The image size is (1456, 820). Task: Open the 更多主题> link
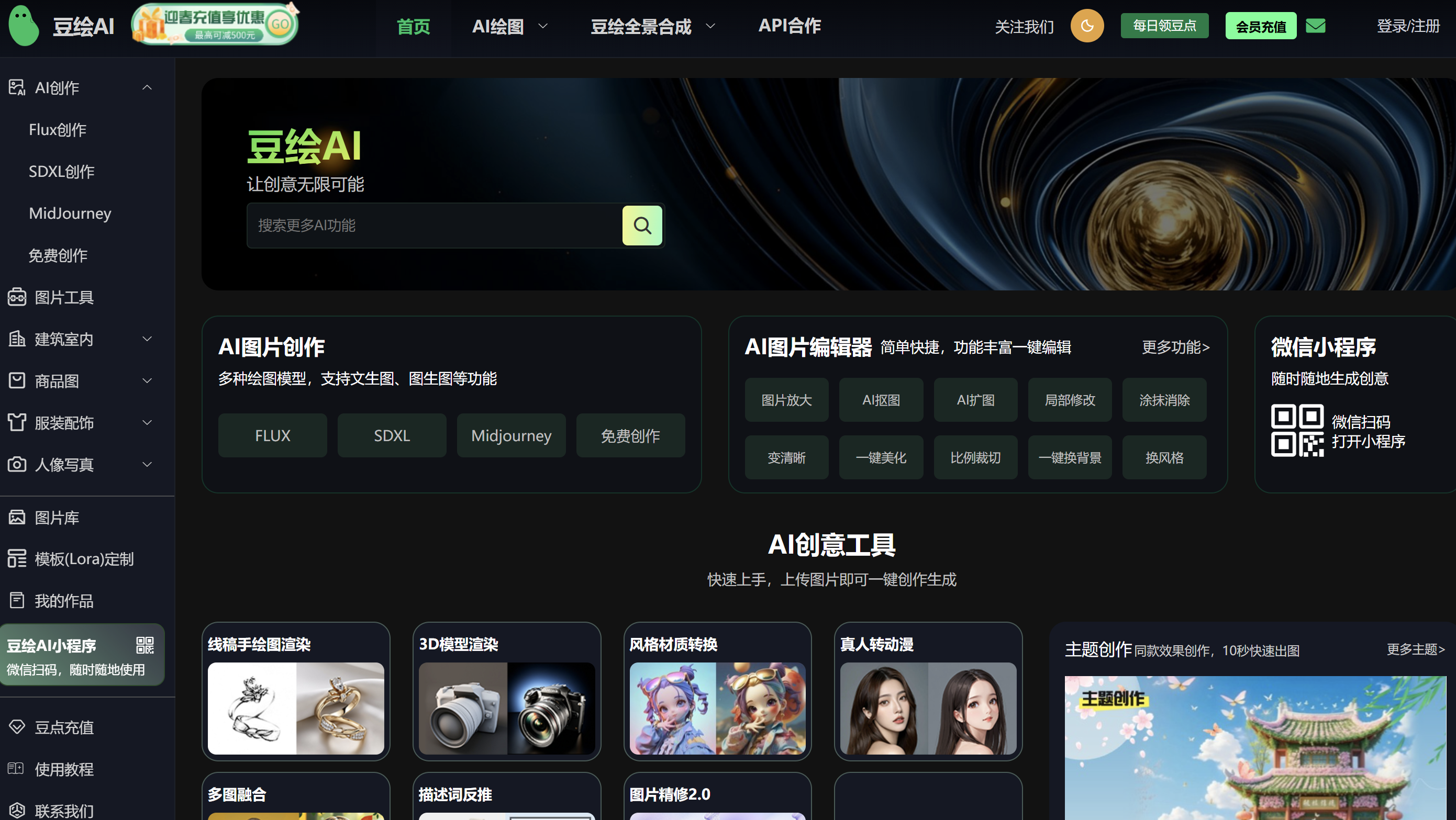[x=1415, y=649]
